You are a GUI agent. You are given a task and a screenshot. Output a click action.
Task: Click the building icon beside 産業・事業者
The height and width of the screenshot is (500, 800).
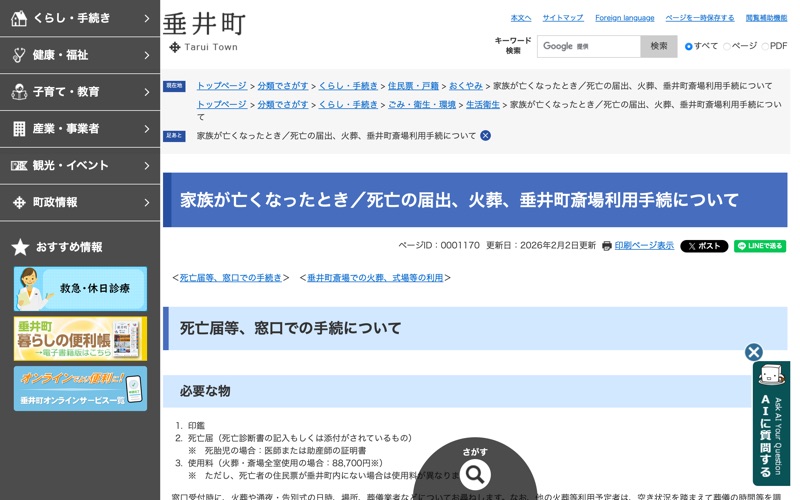[x=19, y=129]
